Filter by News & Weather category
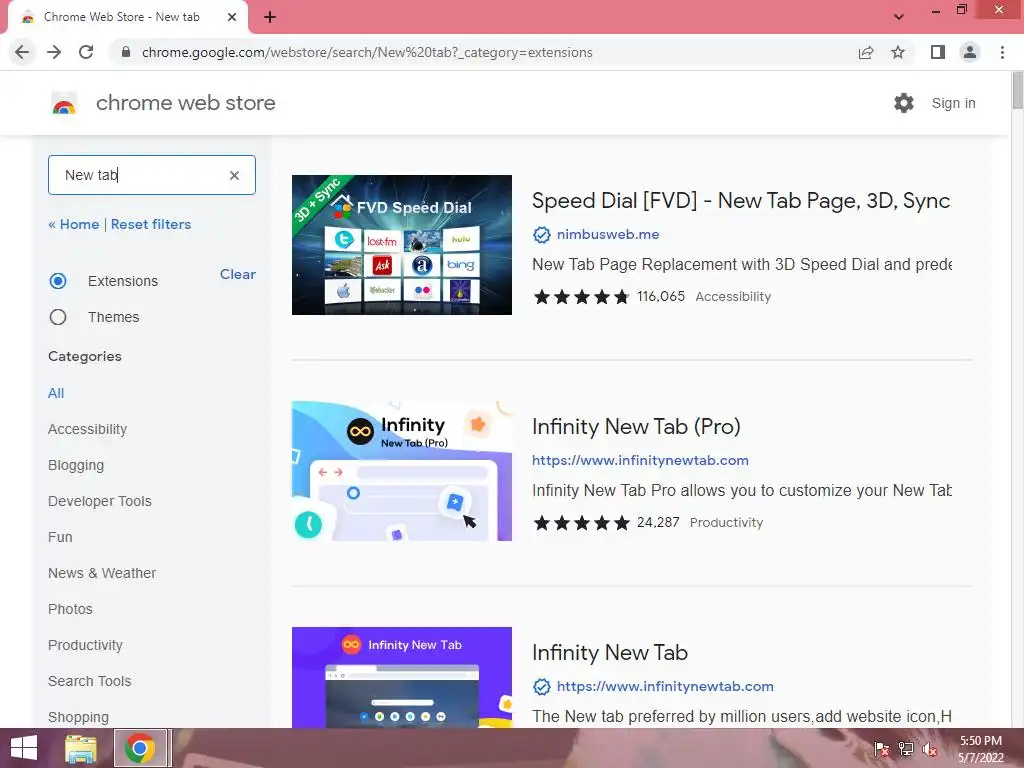The image size is (1024, 768). tap(102, 573)
